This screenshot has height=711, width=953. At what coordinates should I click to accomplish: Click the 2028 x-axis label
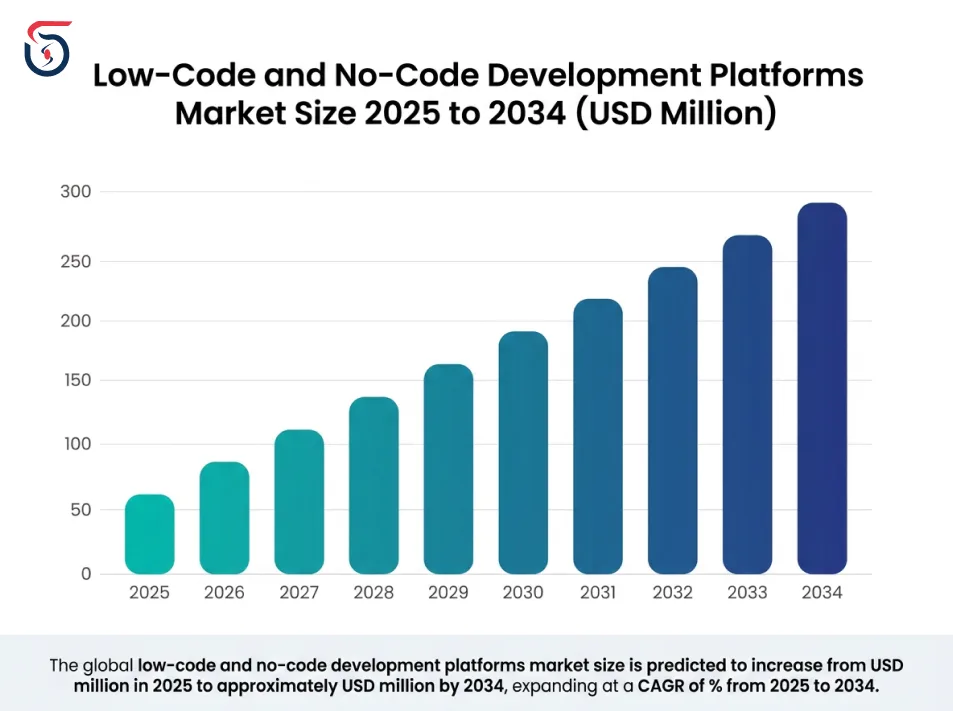pos(374,592)
